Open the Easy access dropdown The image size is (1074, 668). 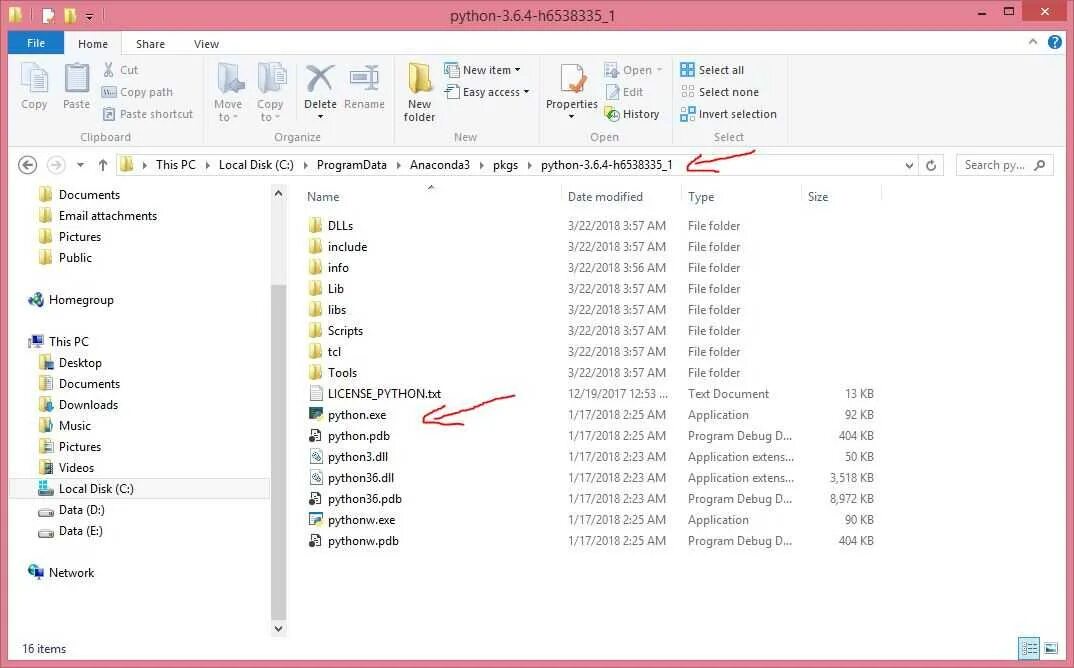[486, 92]
